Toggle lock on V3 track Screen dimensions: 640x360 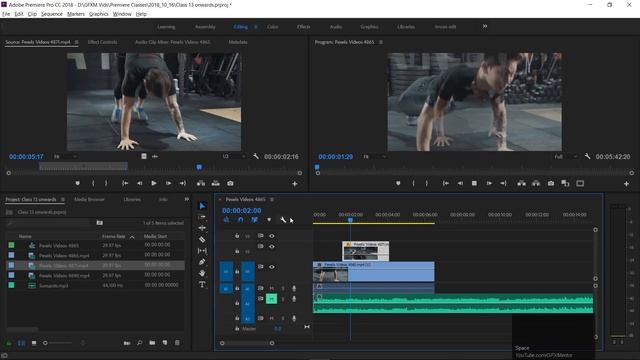point(237,236)
